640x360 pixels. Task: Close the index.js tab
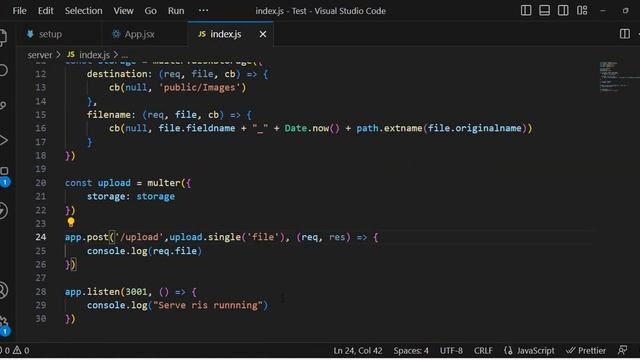click(x=263, y=34)
